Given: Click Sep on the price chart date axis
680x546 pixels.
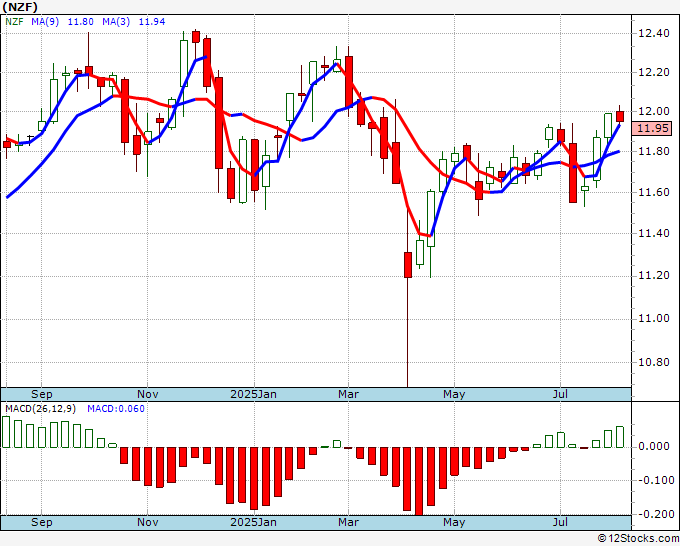Looking at the screenshot, I should [42, 394].
